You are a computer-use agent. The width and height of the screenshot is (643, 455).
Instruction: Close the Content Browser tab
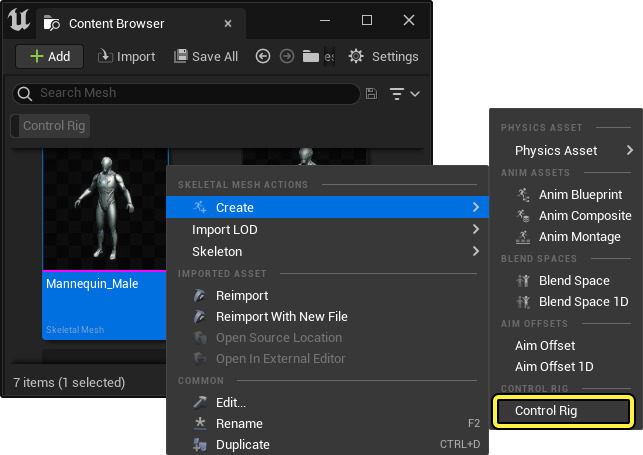coord(228,24)
